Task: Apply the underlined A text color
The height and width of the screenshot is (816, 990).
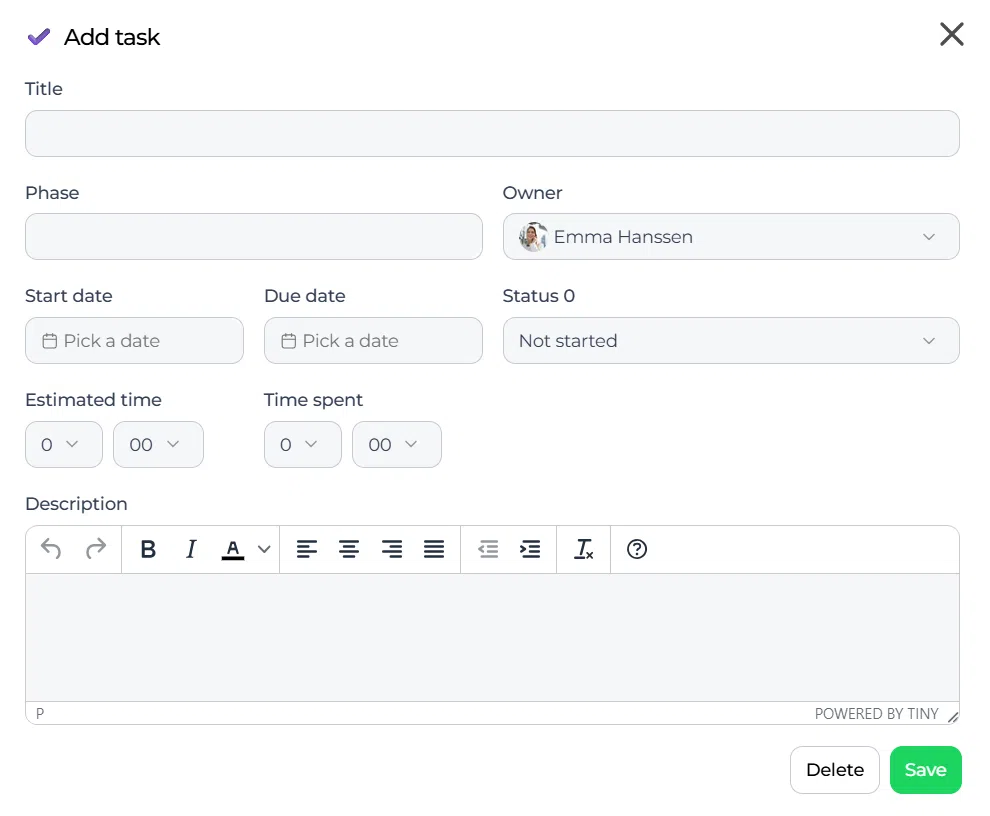Action: coord(233,549)
